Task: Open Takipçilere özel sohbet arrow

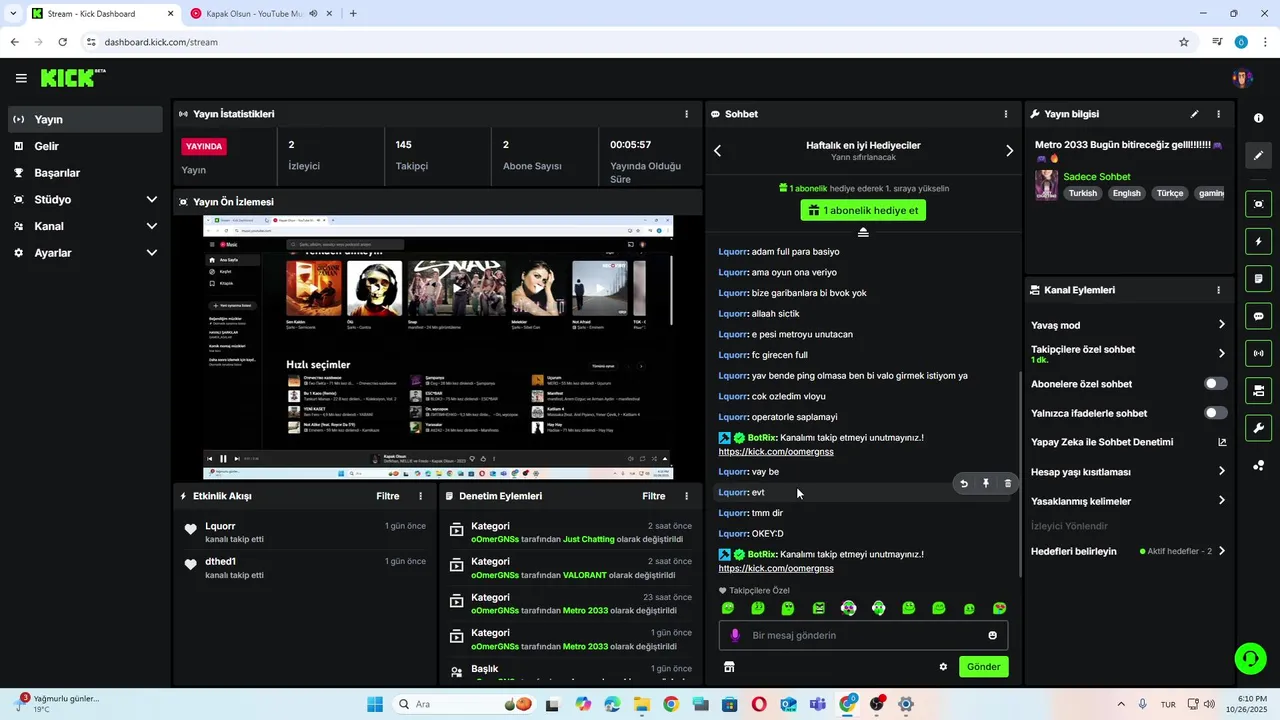Action: (1221, 353)
